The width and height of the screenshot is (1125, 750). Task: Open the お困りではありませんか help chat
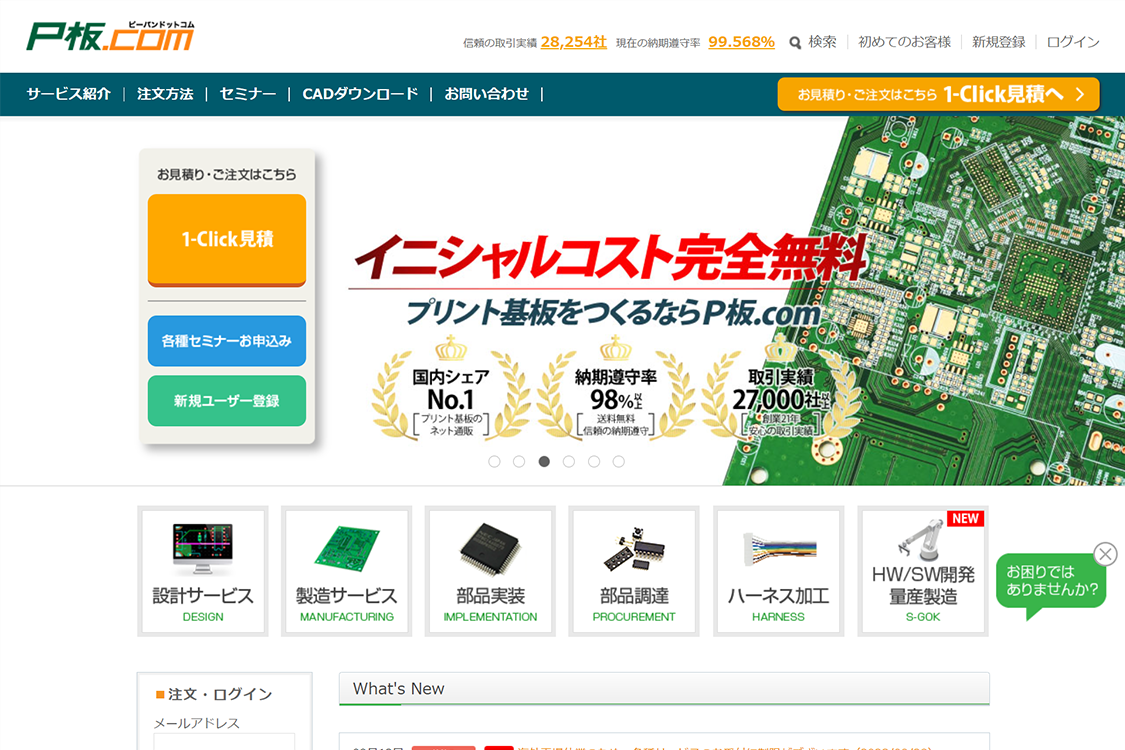[x=1050, y=581]
